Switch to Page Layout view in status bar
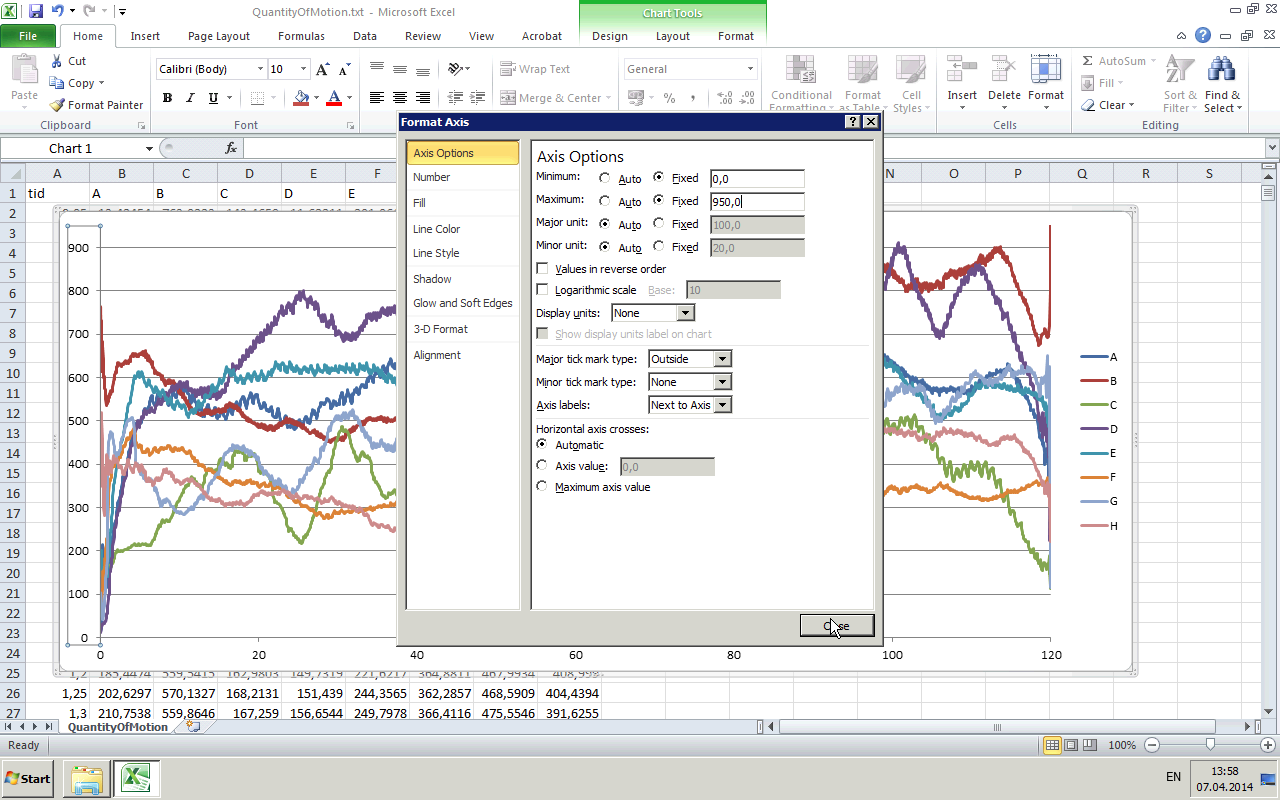Viewport: 1280px width, 800px height. tap(1071, 745)
